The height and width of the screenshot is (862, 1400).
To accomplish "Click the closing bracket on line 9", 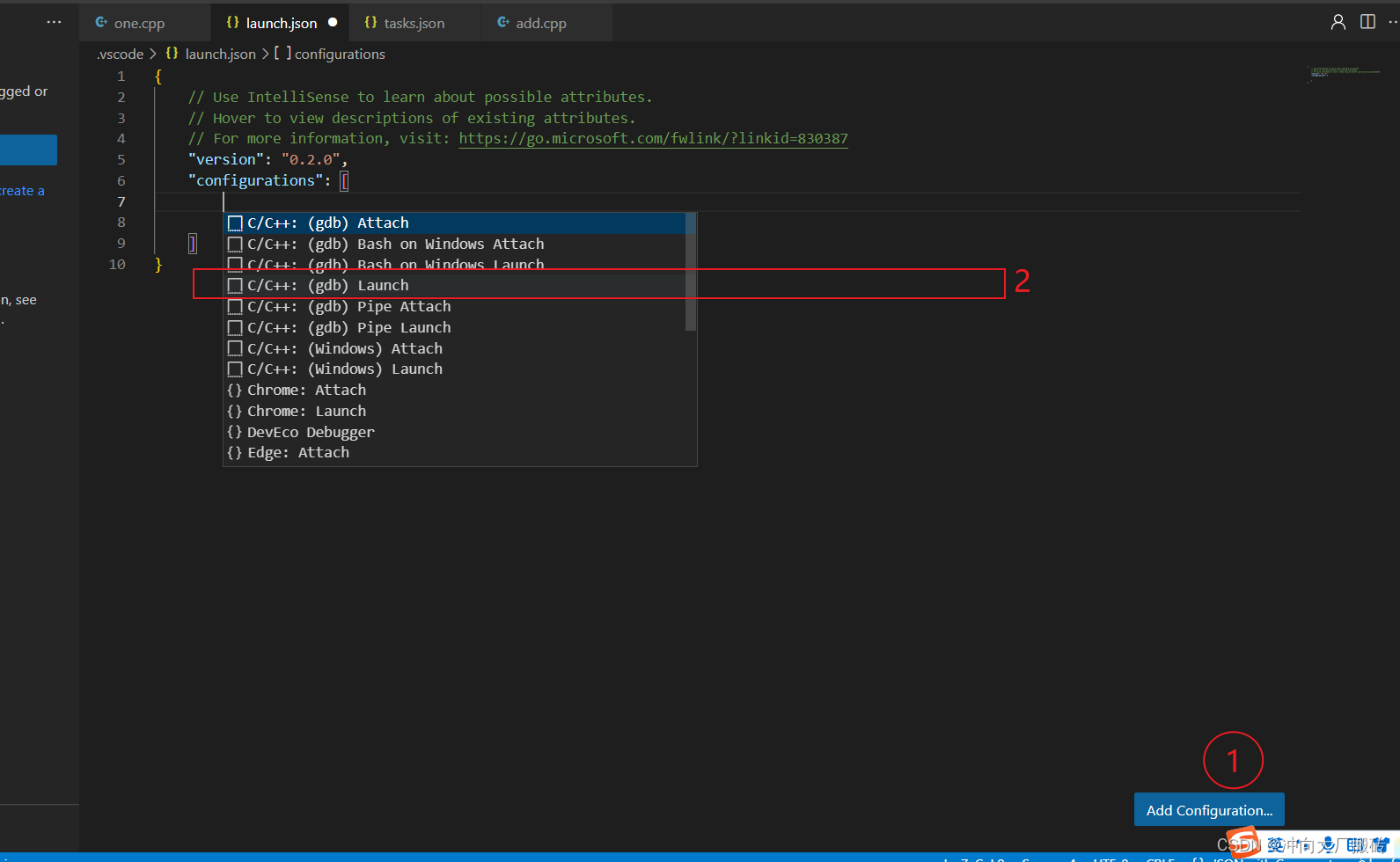I will click(x=193, y=244).
